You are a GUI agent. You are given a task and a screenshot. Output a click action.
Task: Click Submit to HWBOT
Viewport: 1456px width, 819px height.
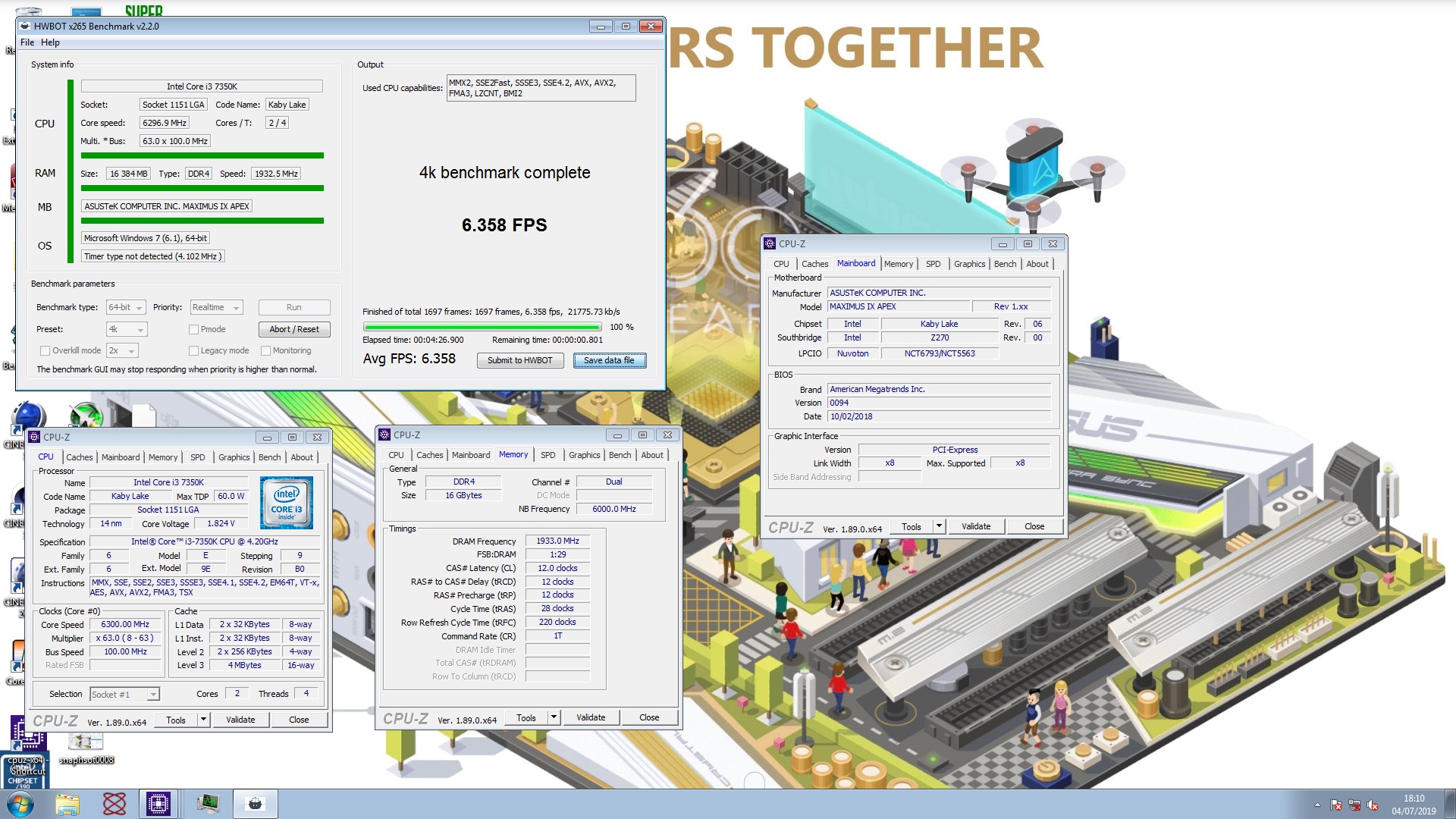click(x=520, y=360)
